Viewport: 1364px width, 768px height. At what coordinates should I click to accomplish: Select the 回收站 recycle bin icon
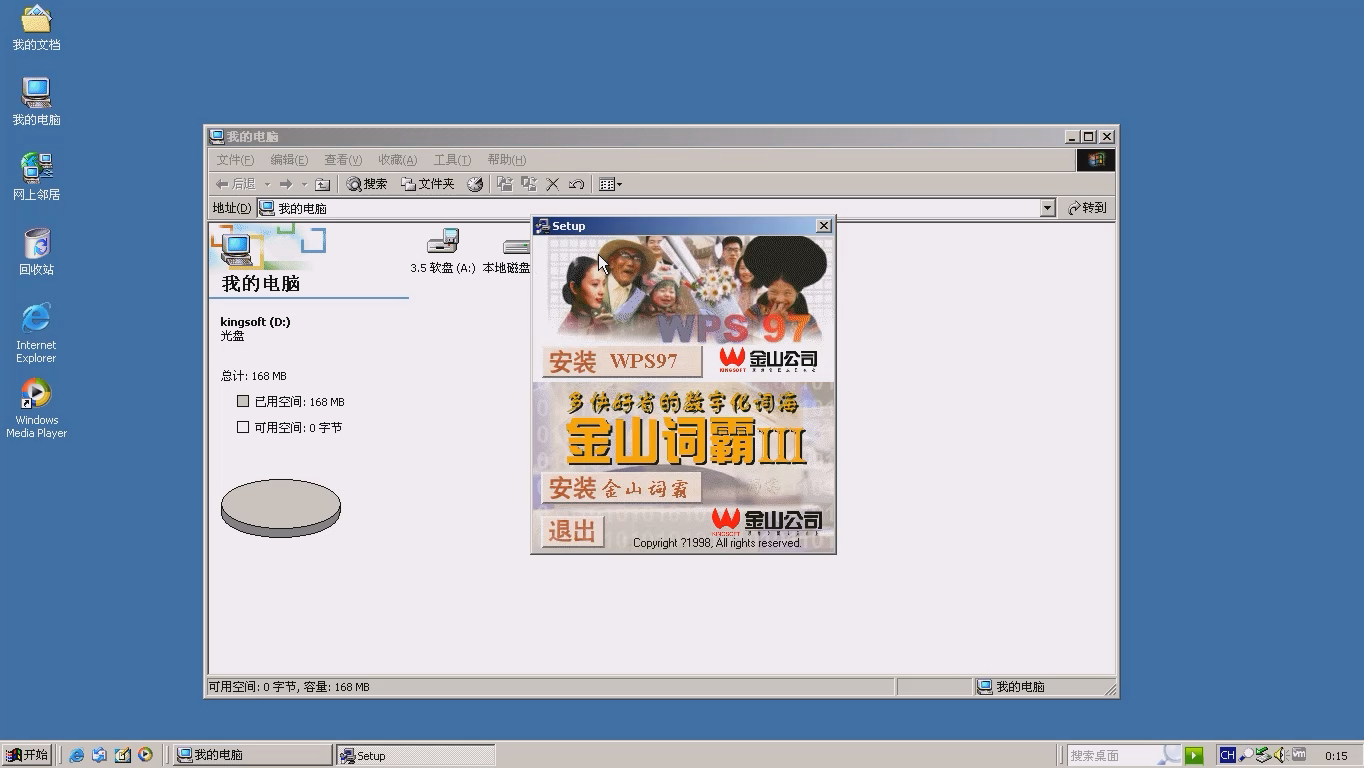36,252
